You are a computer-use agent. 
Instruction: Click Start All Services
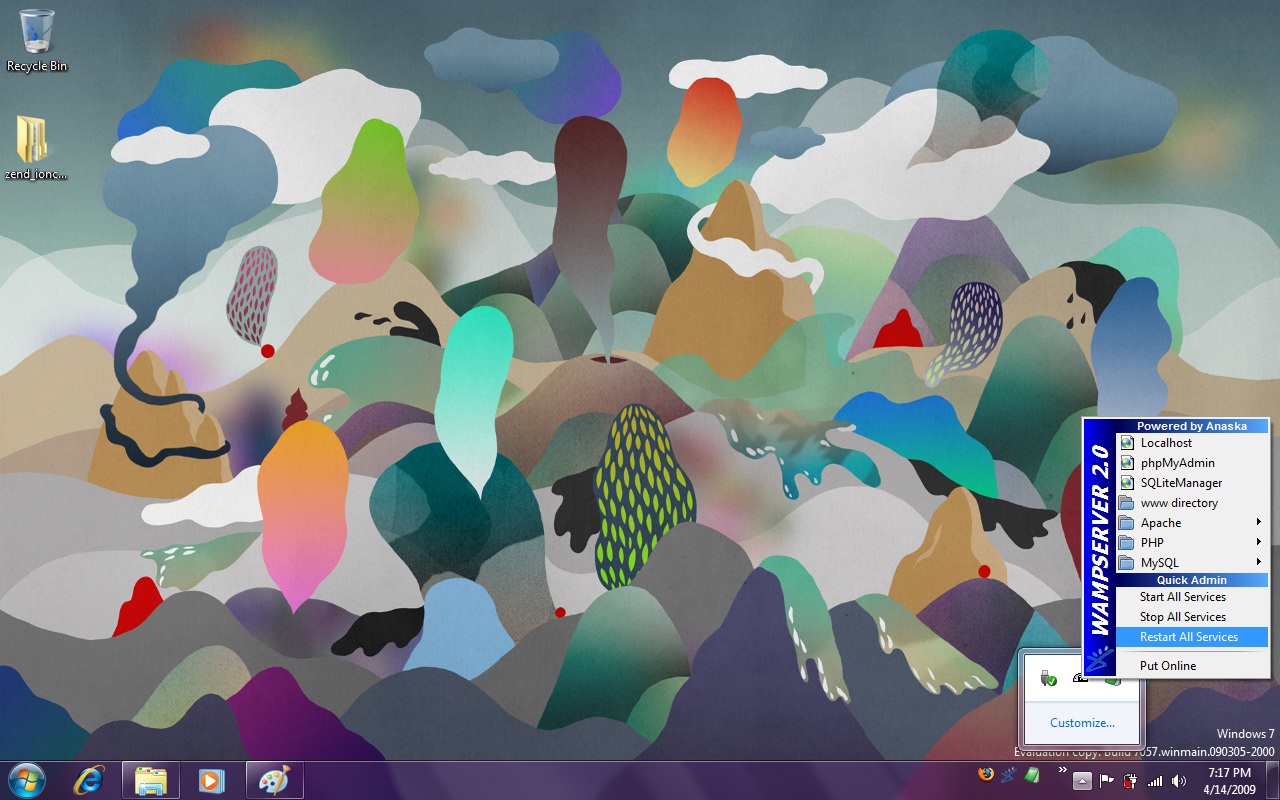pos(1182,597)
